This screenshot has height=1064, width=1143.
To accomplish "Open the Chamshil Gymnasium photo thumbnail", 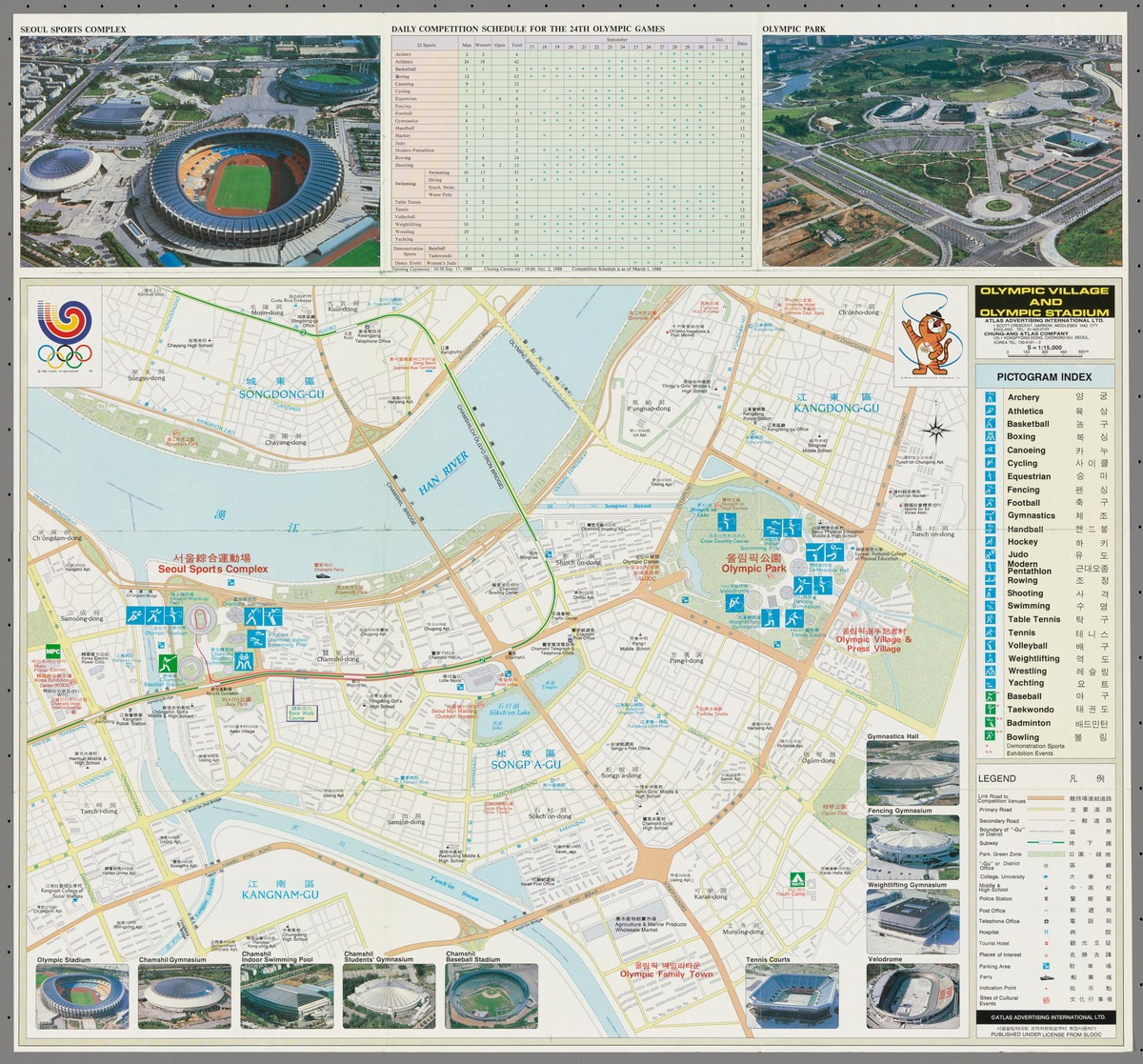I will (185, 995).
